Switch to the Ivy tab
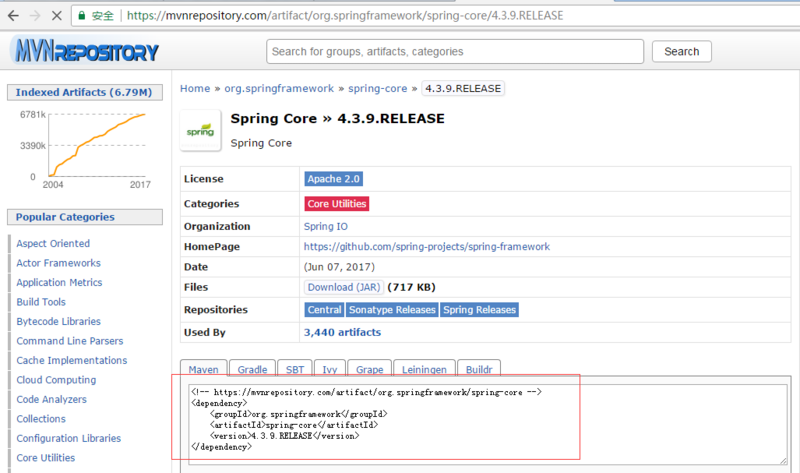Image resolution: width=800 pixels, height=473 pixels. pos(330,369)
